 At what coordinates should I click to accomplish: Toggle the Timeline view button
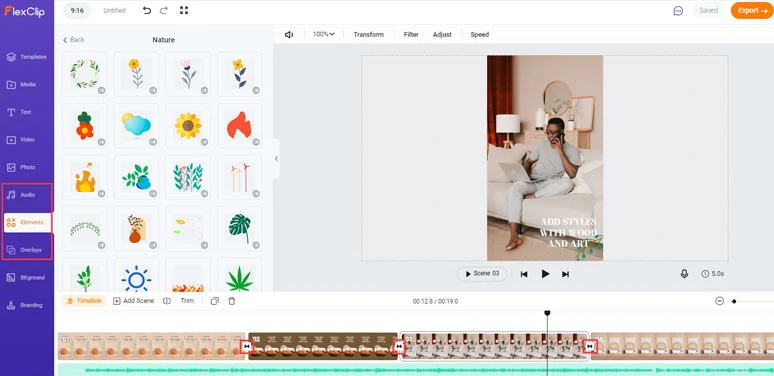tap(83, 301)
